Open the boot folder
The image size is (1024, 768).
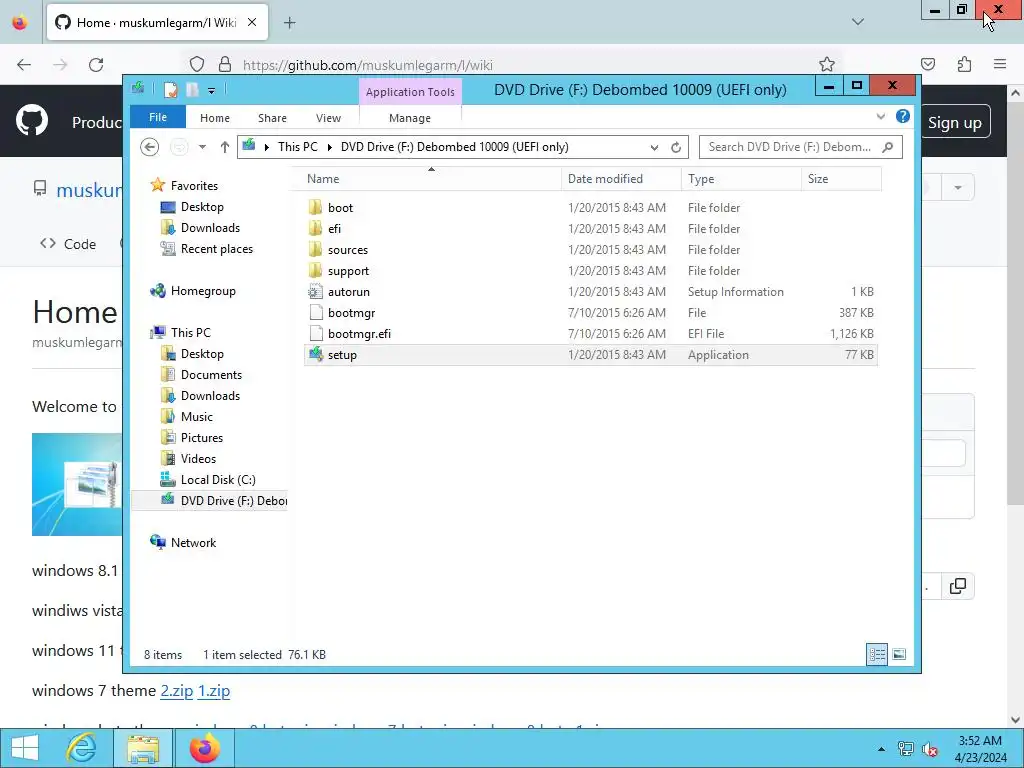340,208
